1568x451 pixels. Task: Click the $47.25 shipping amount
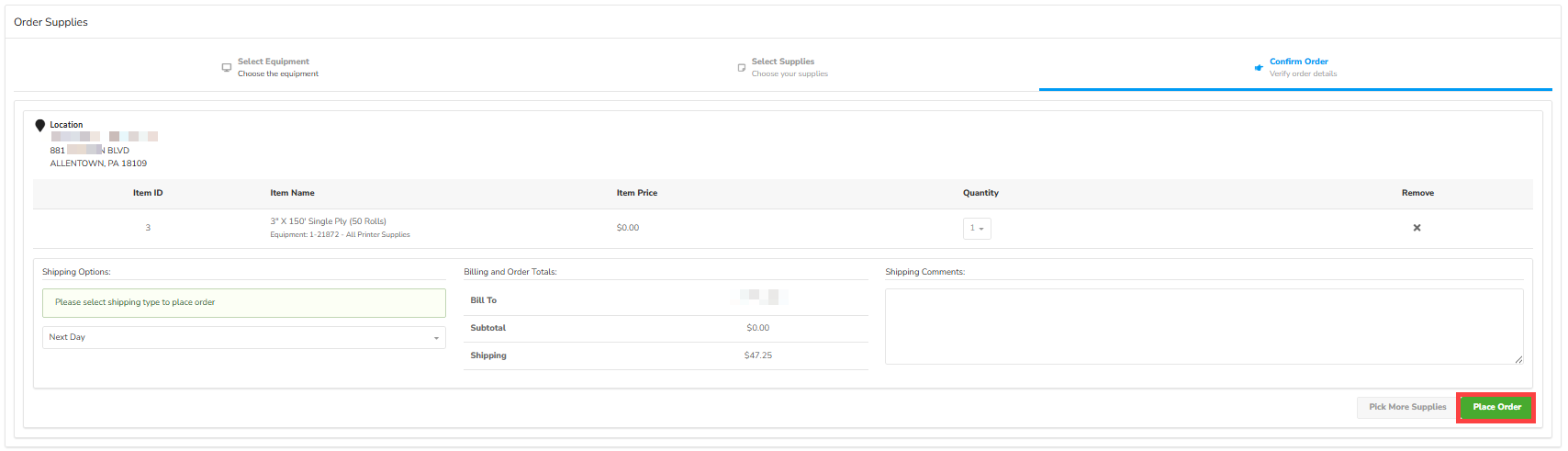[x=757, y=355]
